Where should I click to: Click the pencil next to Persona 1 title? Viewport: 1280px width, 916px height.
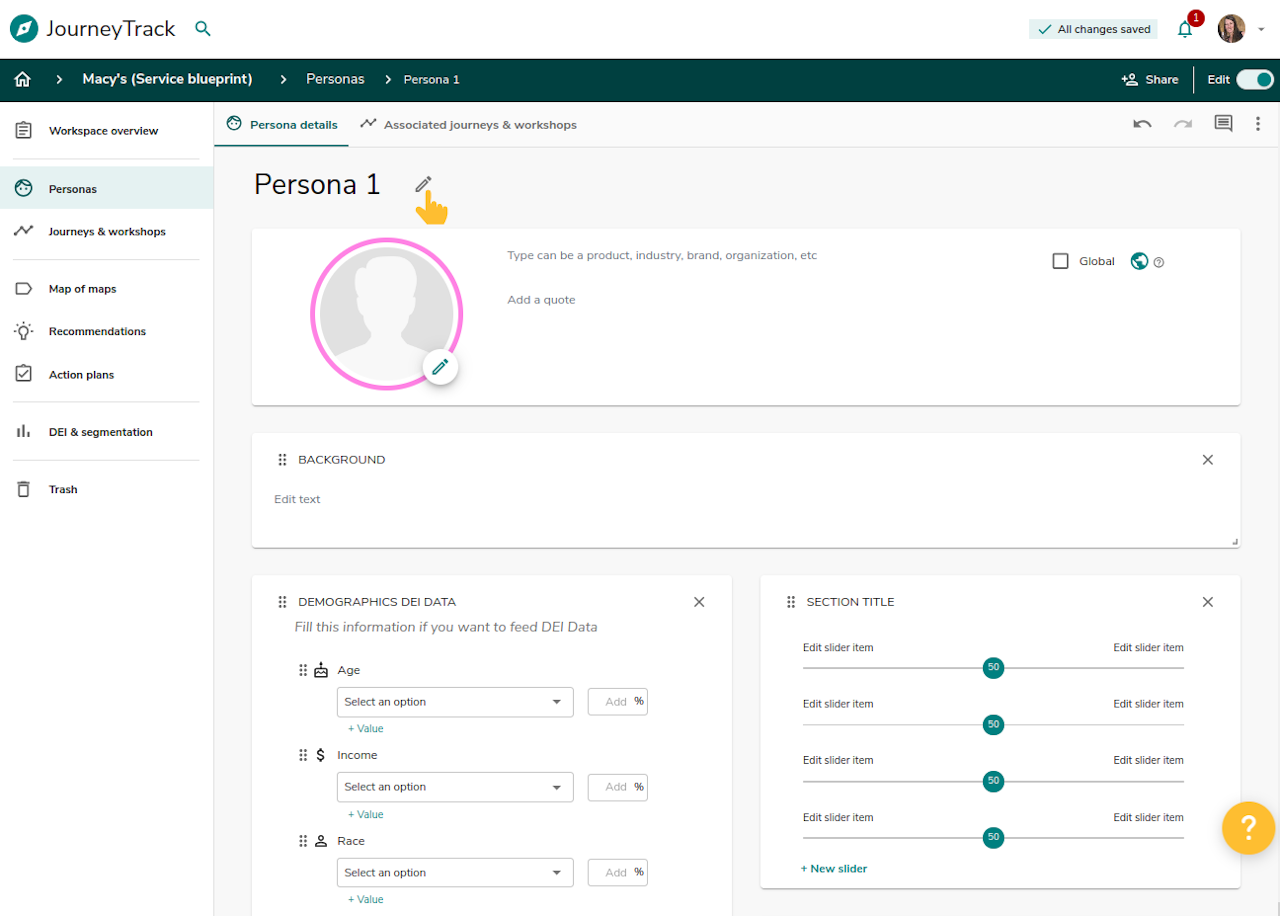[423, 184]
